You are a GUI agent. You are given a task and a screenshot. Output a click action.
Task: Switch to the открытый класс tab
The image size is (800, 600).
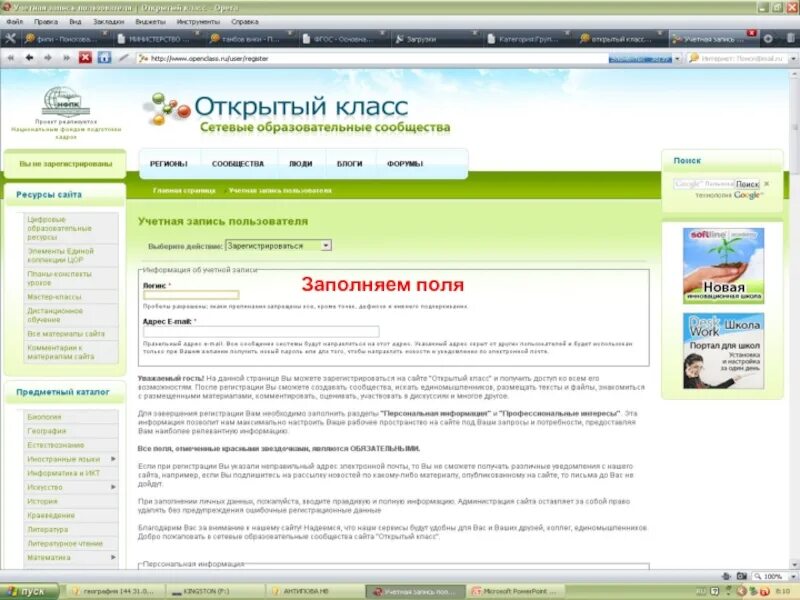click(x=620, y=39)
